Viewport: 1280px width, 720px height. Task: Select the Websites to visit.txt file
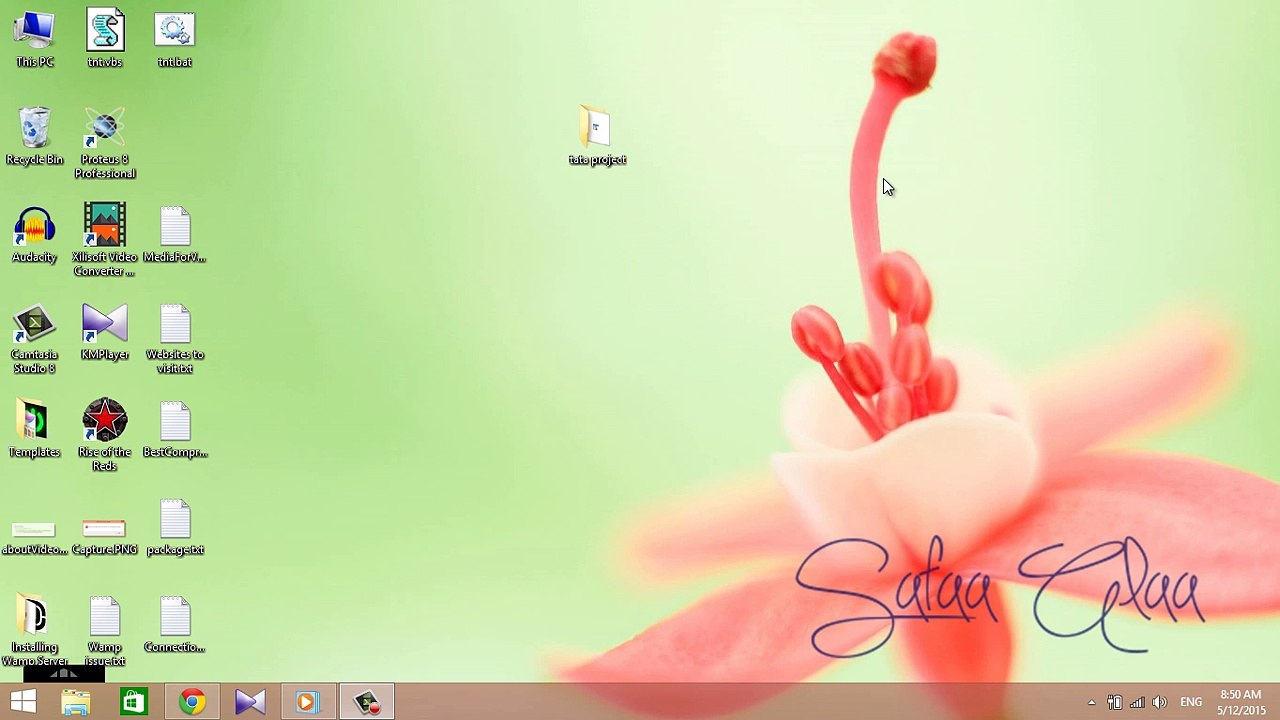[174, 340]
